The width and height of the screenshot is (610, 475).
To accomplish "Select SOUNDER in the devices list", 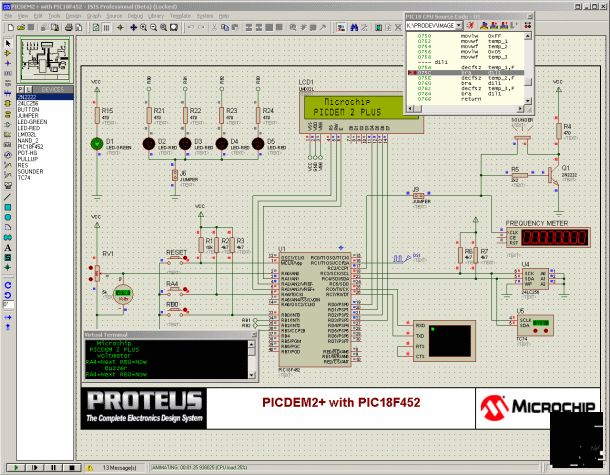I will pos(31,169).
